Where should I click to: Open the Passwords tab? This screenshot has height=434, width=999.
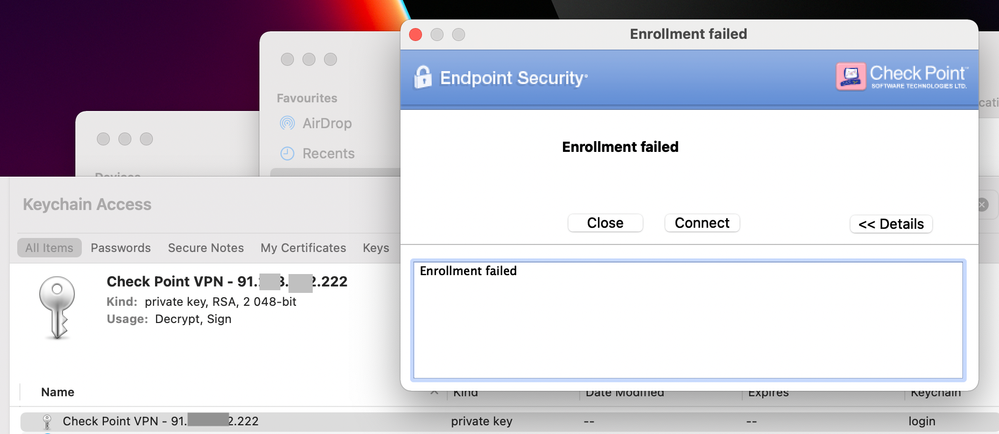pos(120,248)
